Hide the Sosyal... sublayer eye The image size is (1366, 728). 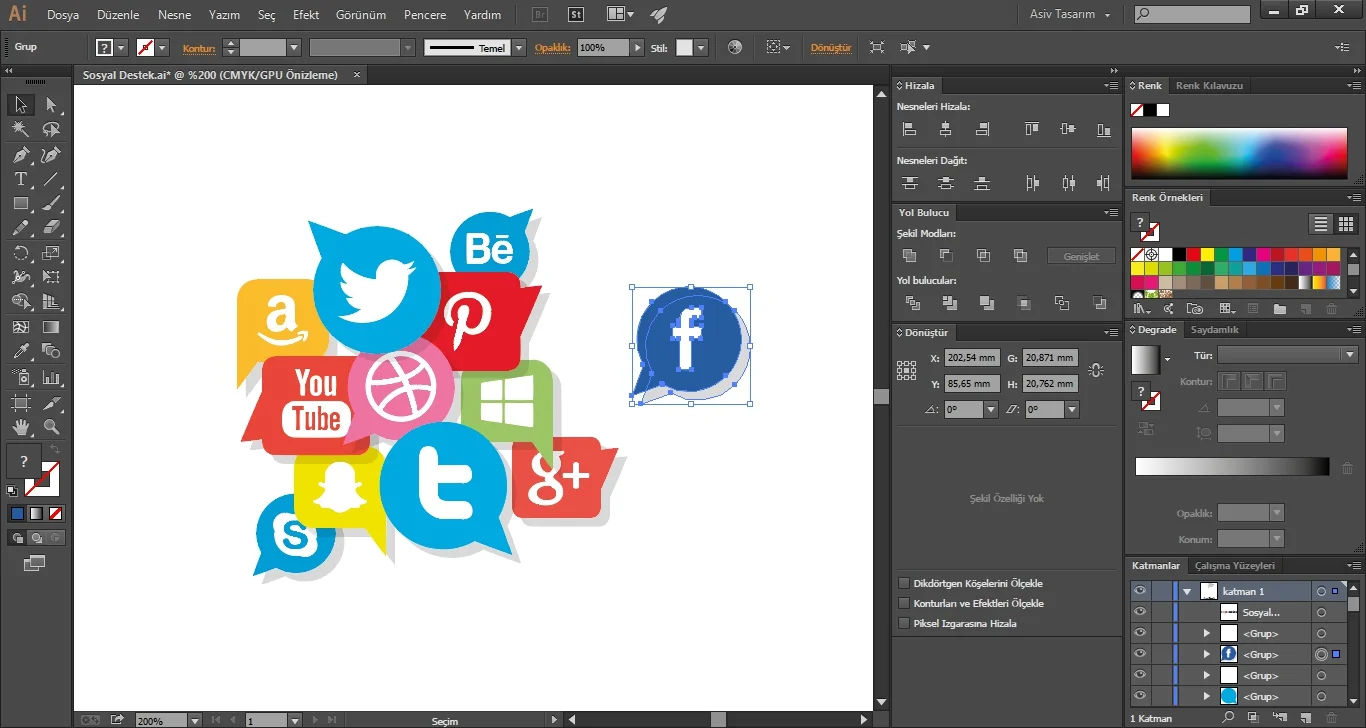(1139, 612)
